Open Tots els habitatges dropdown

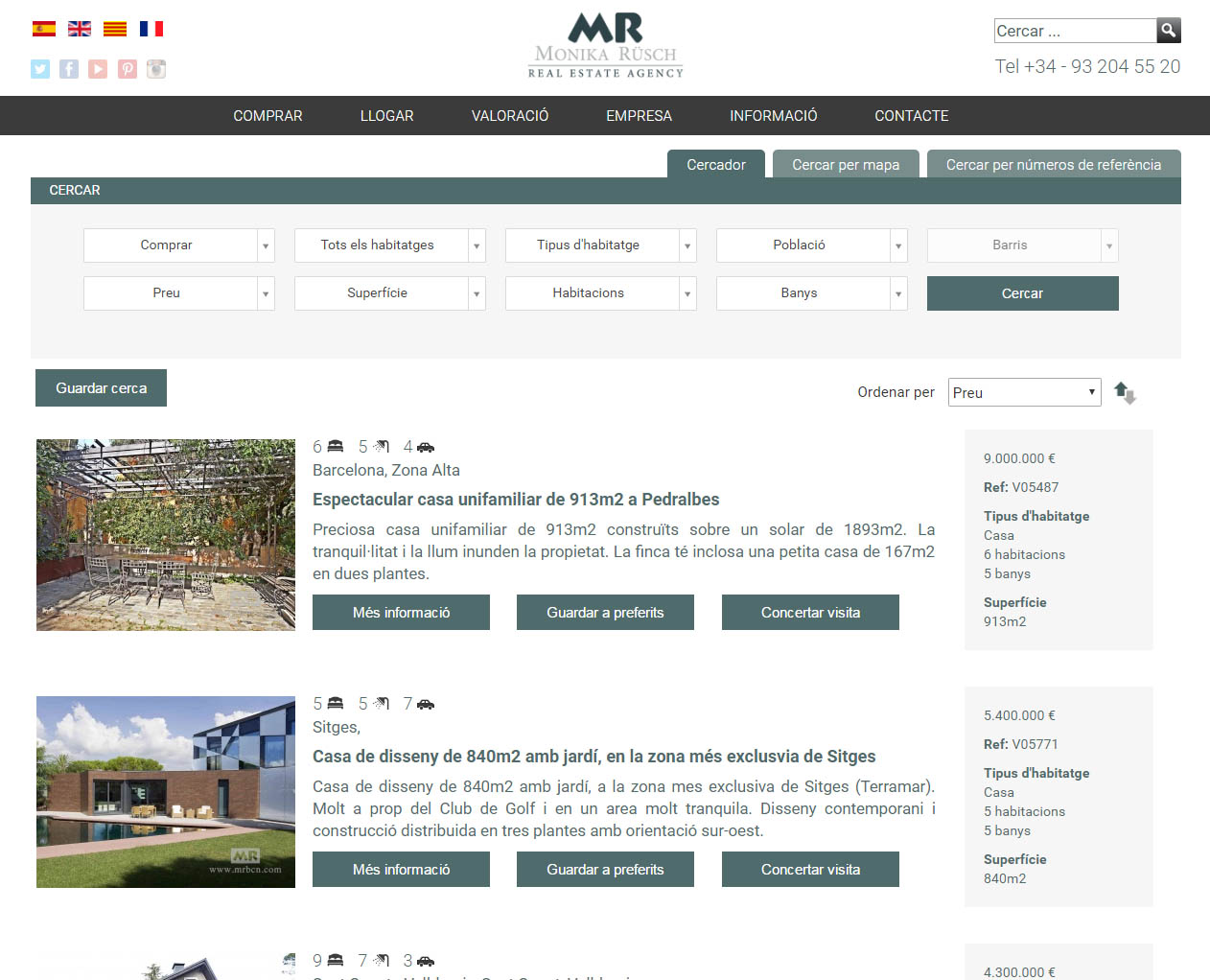click(390, 245)
